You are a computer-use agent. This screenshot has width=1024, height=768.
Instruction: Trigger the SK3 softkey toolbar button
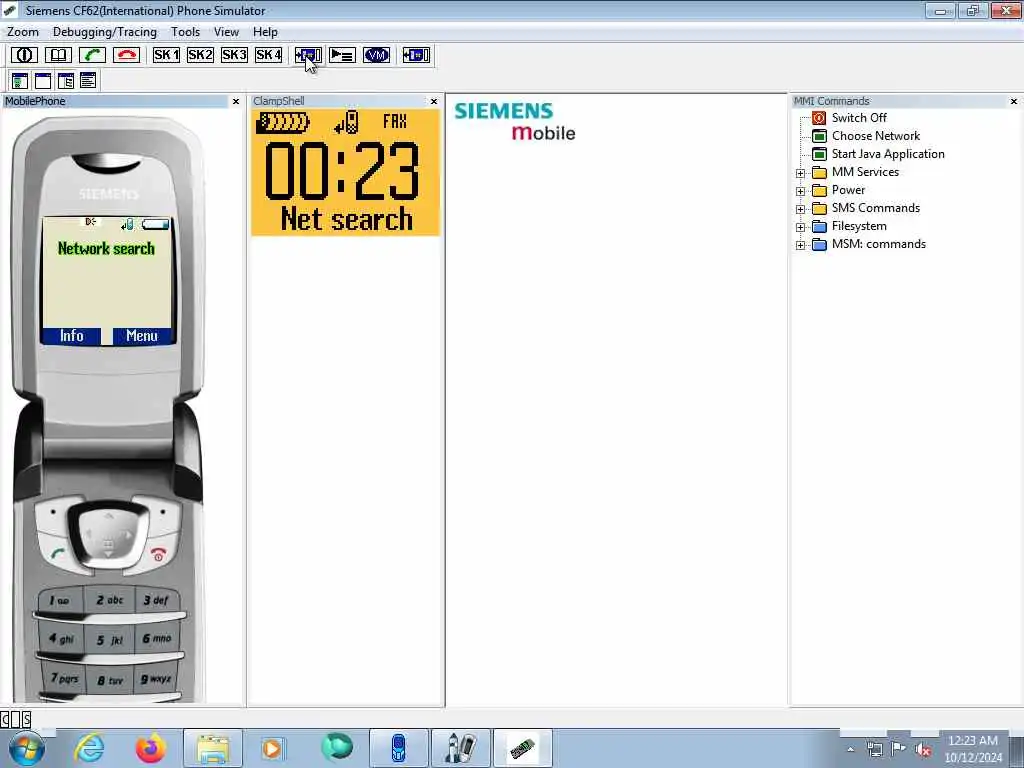tap(234, 55)
